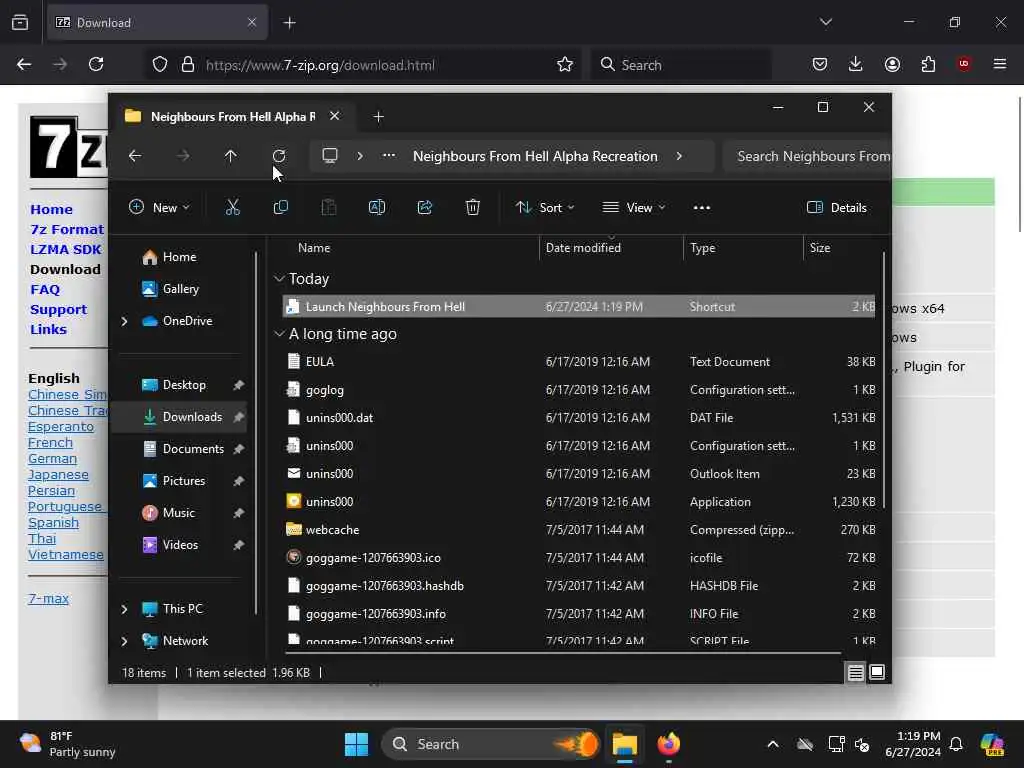Image resolution: width=1024 pixels, height=768 pixels.
Task: Select the webcache compressed folder
Action: pos(579,530)
